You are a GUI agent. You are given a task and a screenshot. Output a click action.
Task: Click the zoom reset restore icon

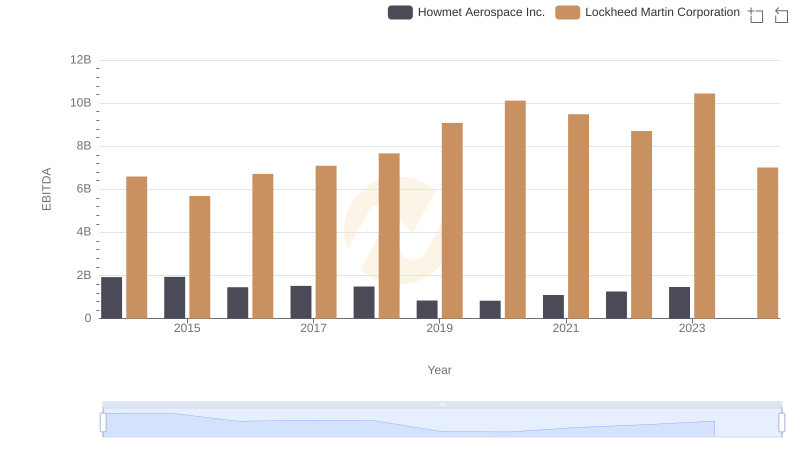781,15
